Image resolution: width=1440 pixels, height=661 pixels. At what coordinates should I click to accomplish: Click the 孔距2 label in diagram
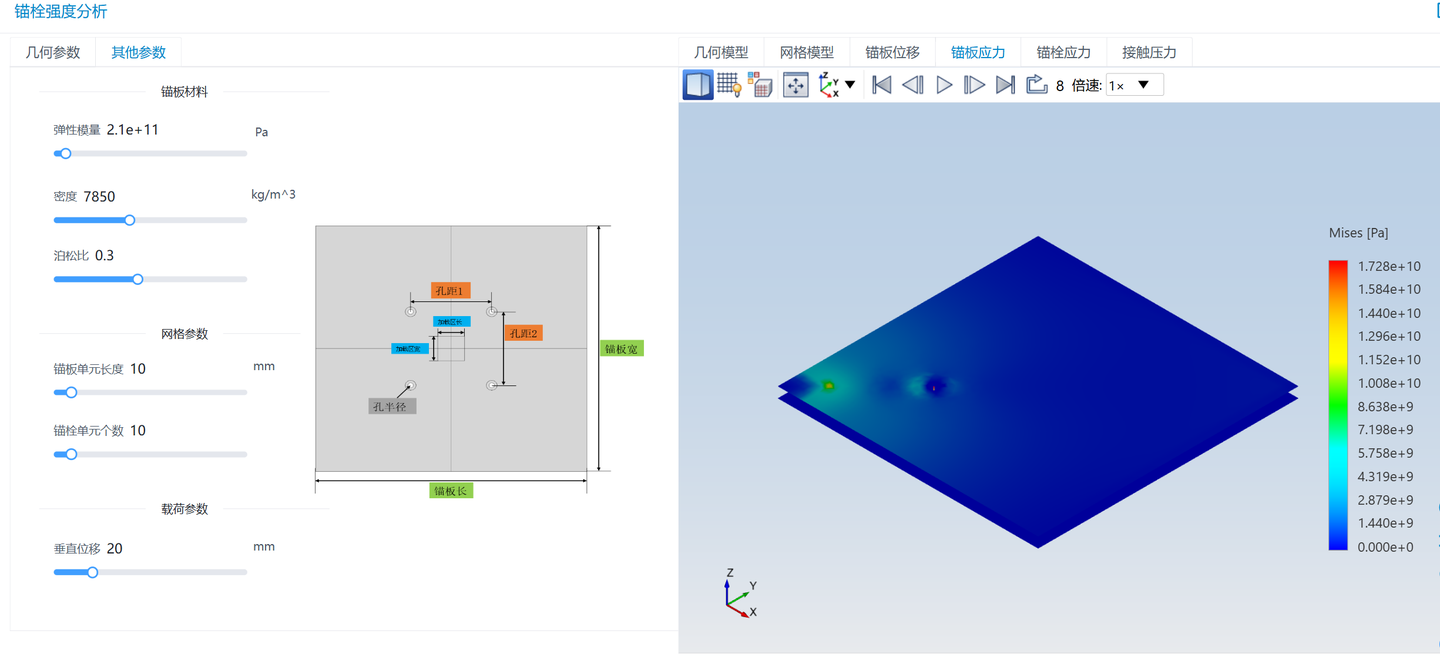pos(523,333)
